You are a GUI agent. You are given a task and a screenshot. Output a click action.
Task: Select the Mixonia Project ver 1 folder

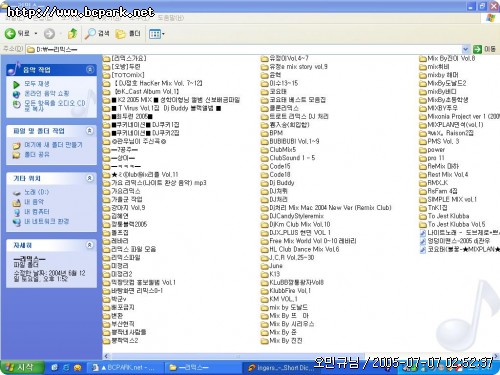463,116
